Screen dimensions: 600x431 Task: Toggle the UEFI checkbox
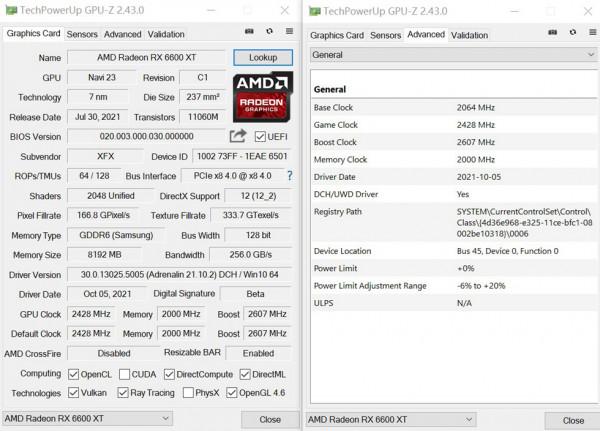point(260,137)
